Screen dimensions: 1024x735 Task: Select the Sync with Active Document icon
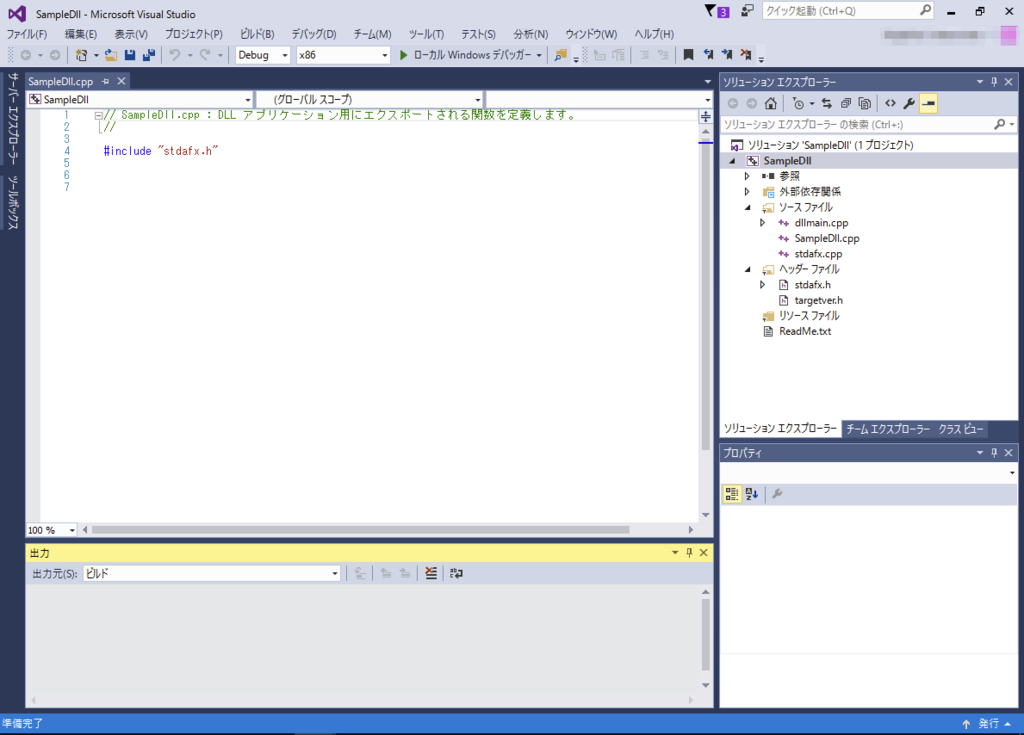click(x=826, y=103)
